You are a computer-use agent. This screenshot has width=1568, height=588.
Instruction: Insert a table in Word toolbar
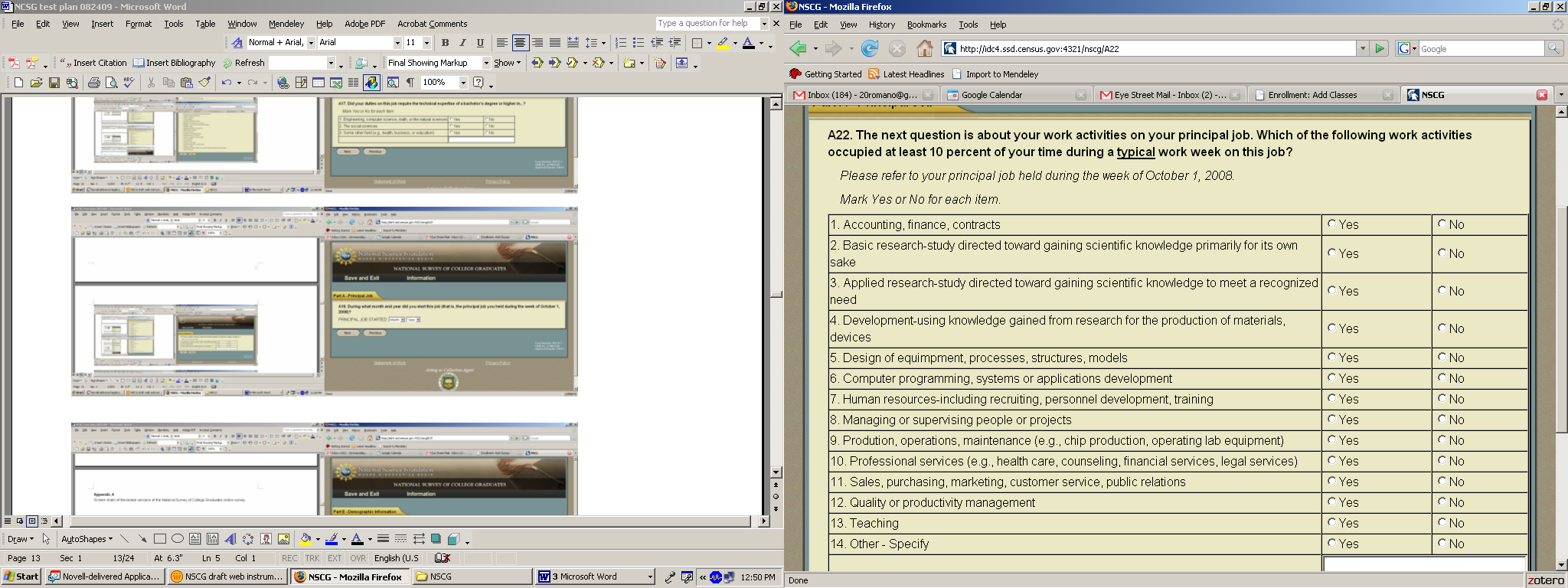click(318, 83)
